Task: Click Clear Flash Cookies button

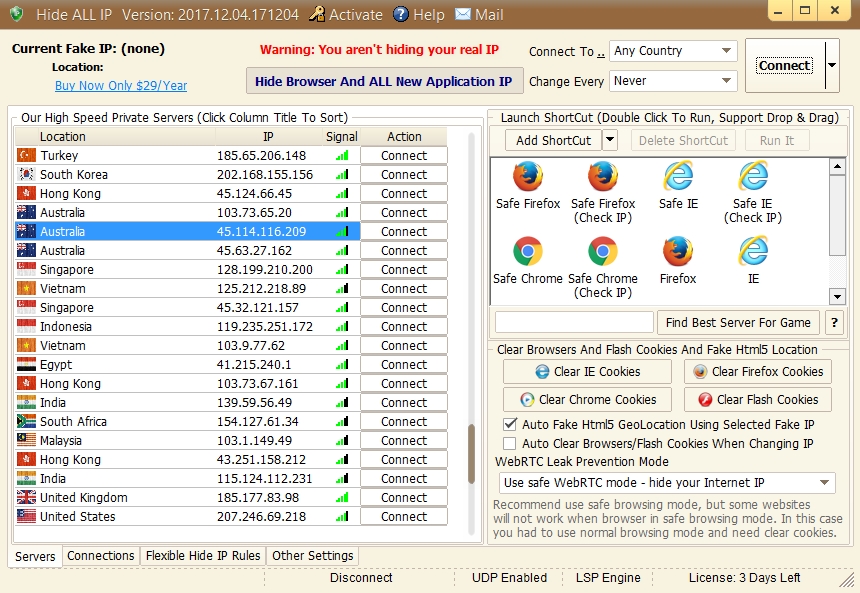Action: [757, 399]
